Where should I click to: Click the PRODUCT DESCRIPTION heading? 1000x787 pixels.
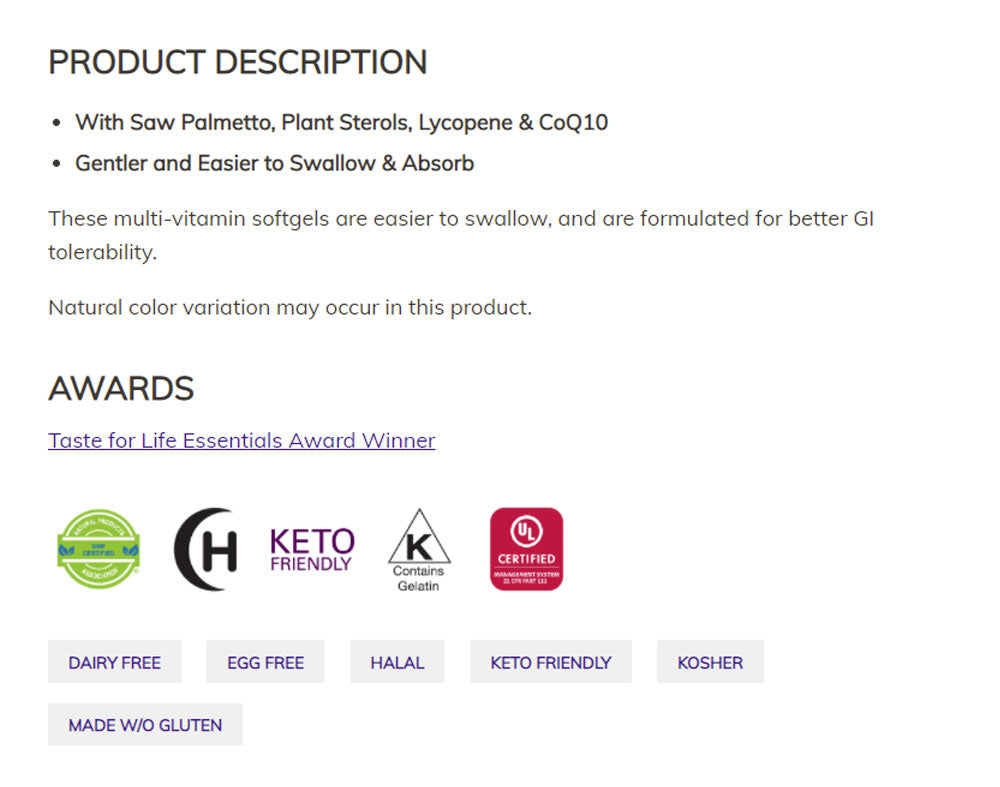click(238, 62)
